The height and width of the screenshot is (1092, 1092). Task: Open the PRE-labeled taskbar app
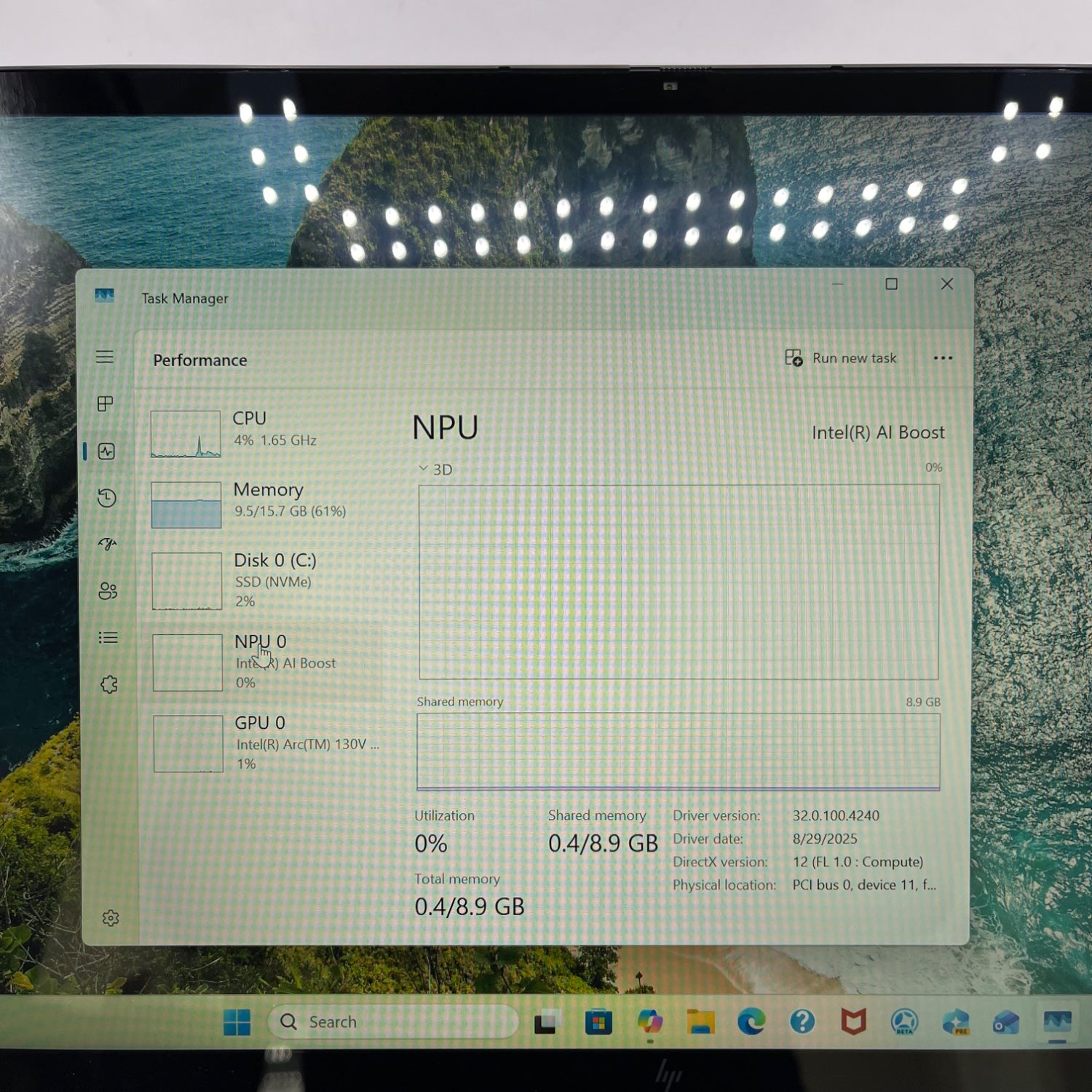(x=955, y=1022)
